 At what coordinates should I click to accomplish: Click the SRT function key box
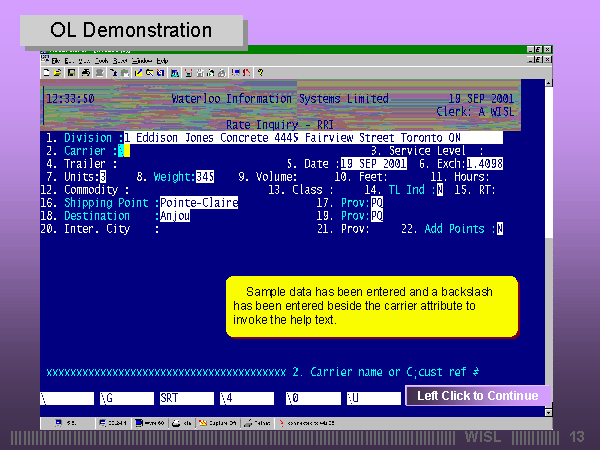pyautogui.click(x=185, y=397)
